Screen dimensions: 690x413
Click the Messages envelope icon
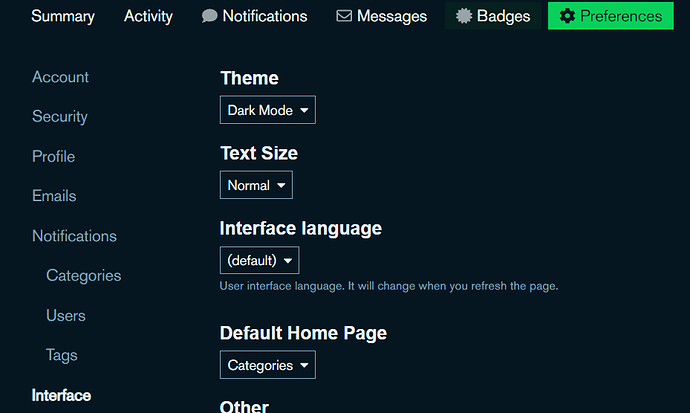click(x=344, y=16)
